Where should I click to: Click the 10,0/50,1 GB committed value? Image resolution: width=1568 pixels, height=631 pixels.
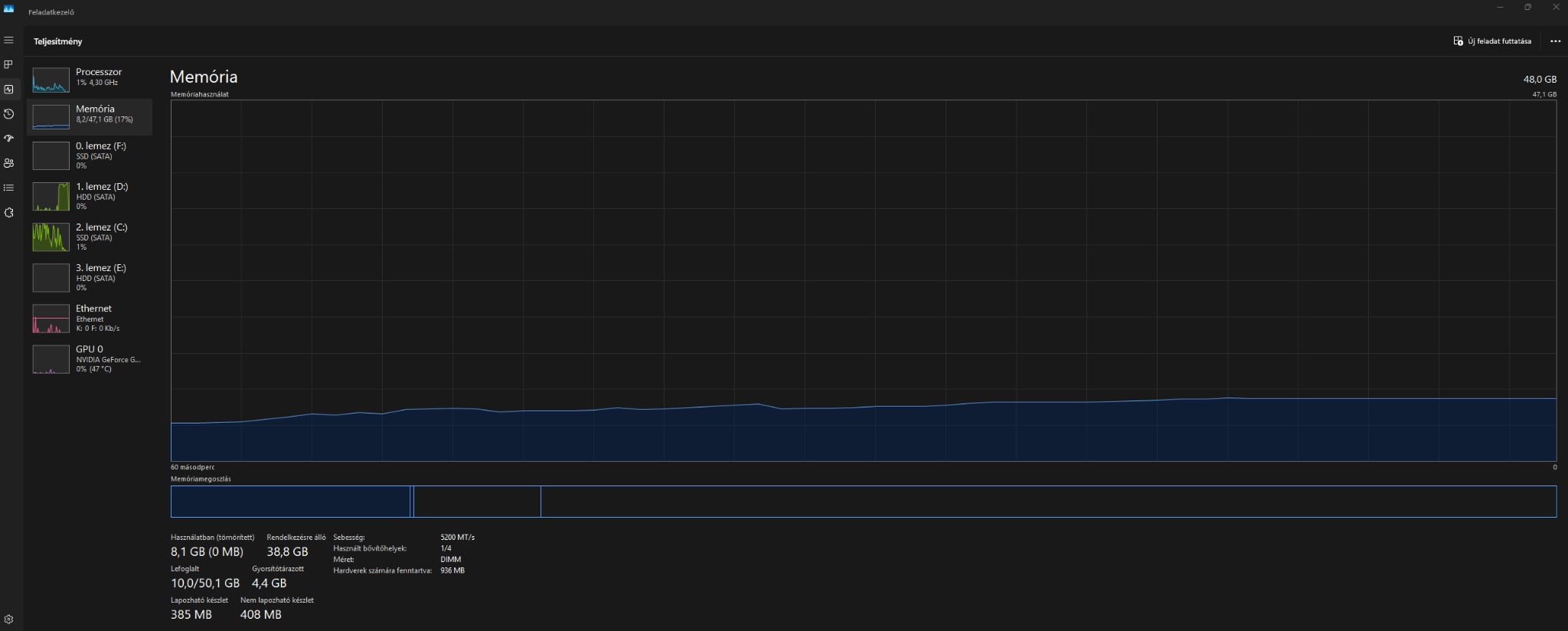[205, 583]
